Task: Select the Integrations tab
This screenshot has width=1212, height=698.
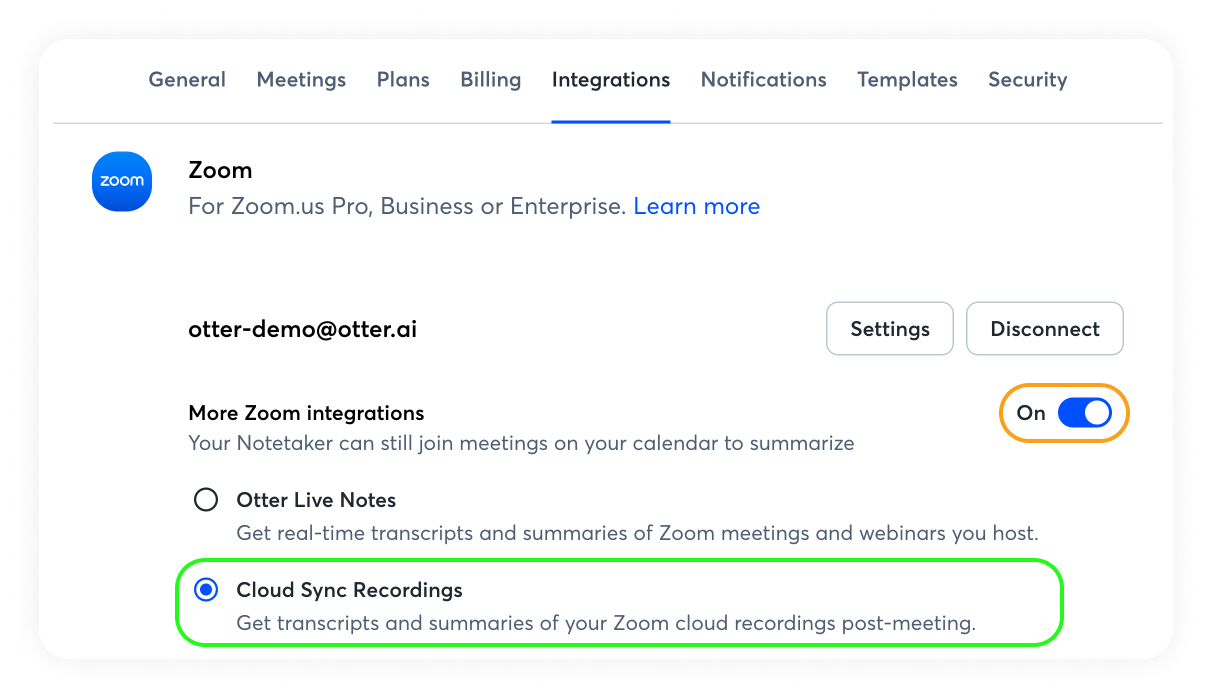Action: 611,80
